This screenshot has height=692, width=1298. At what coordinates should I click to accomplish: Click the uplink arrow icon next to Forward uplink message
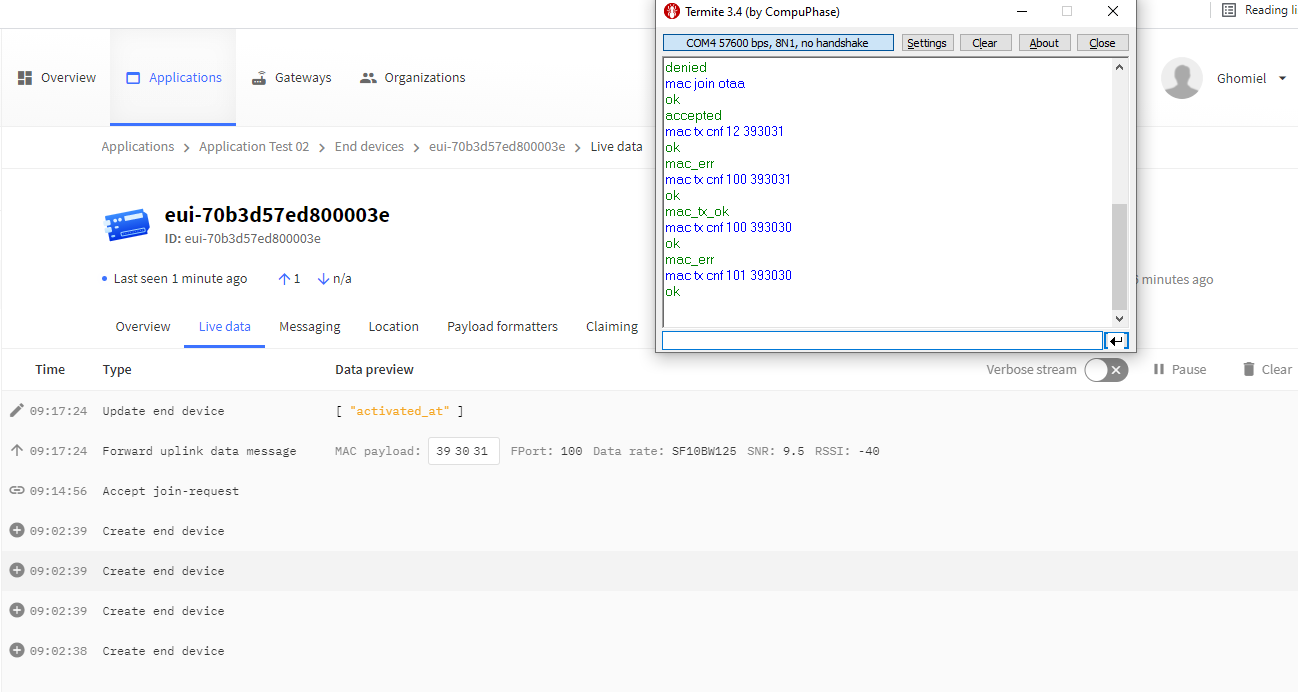click(15, 450)
